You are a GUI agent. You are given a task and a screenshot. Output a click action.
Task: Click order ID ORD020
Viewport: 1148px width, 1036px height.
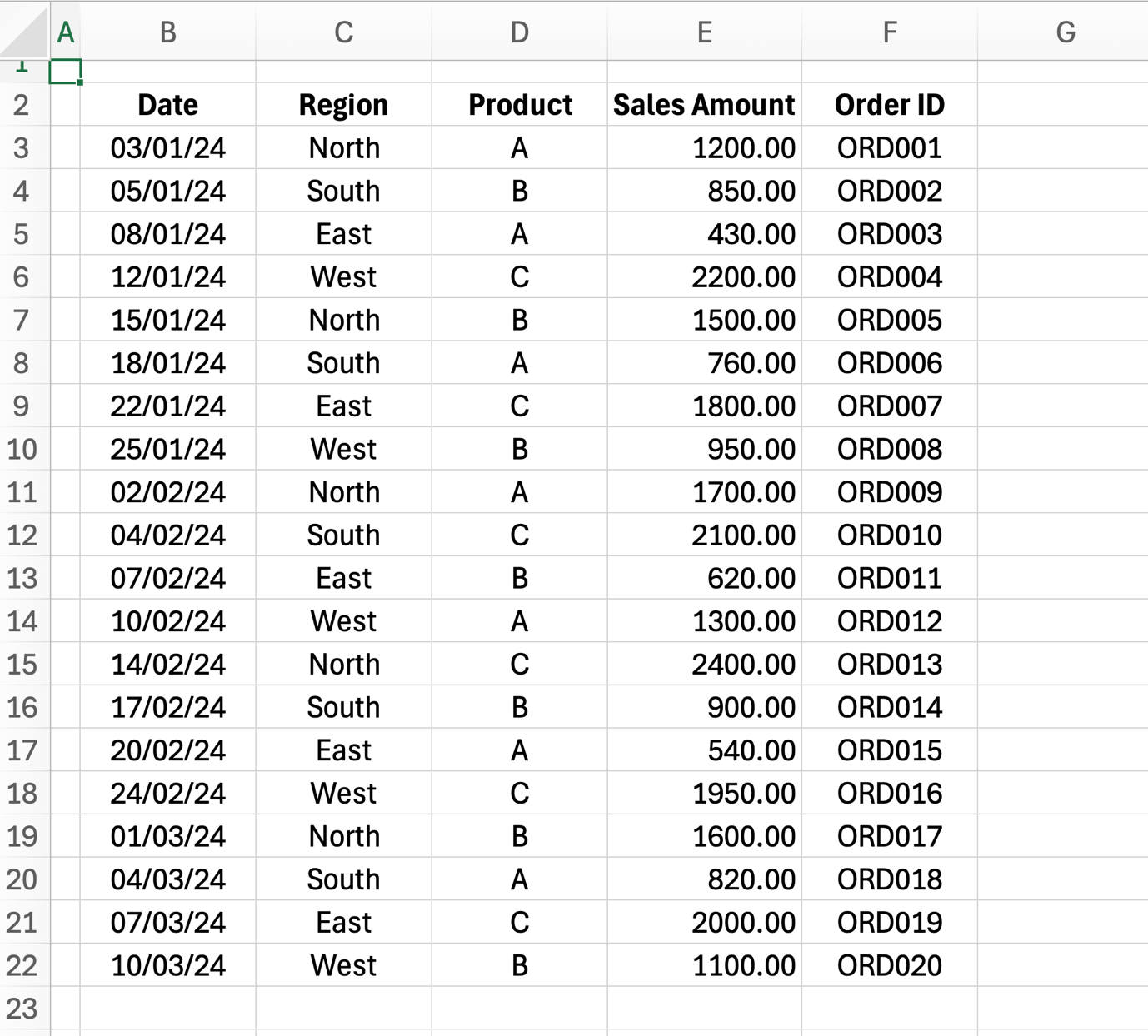pyautogui.click(x=889, y=965)
